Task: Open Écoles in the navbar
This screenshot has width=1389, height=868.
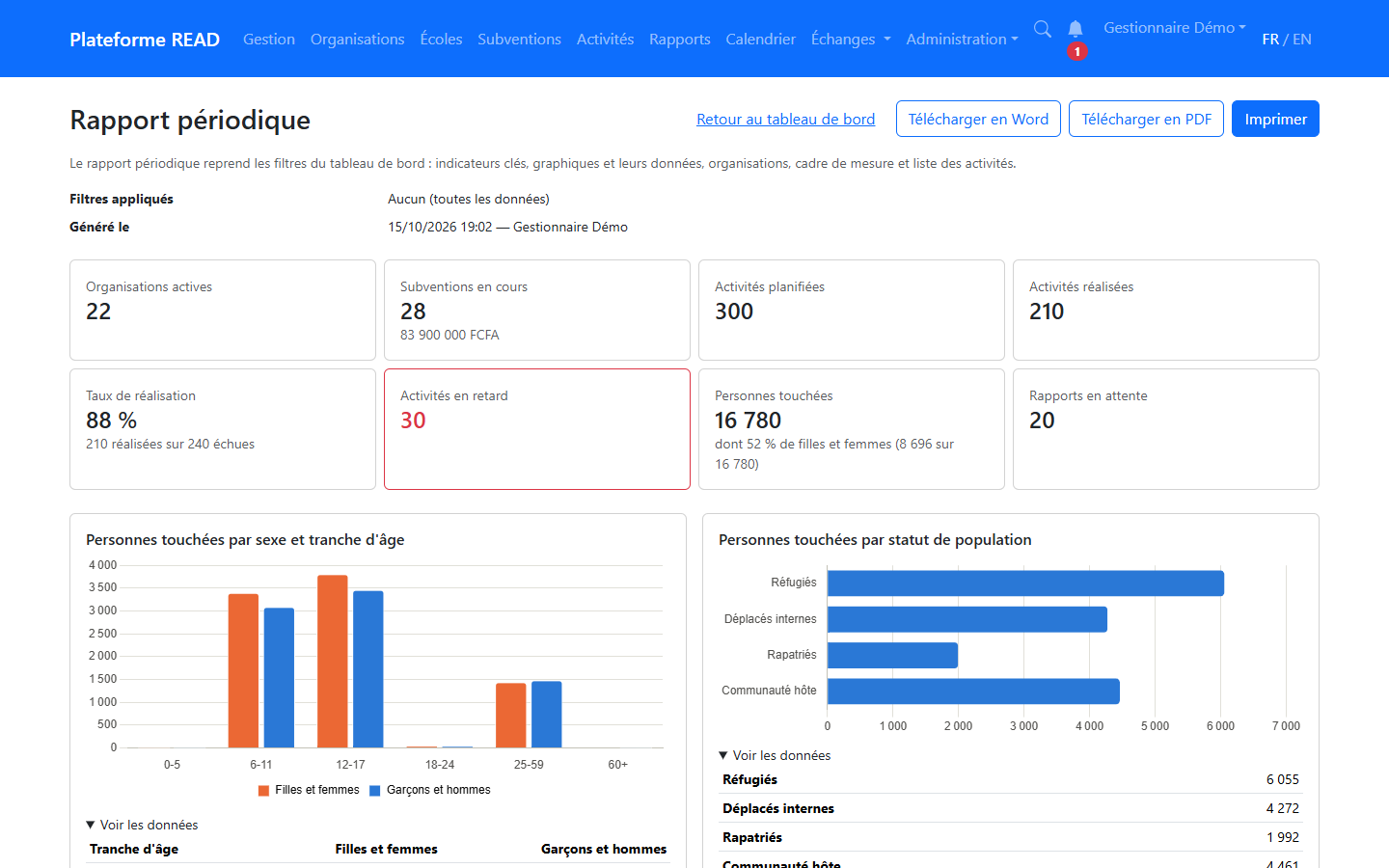Action: (441, 39)
